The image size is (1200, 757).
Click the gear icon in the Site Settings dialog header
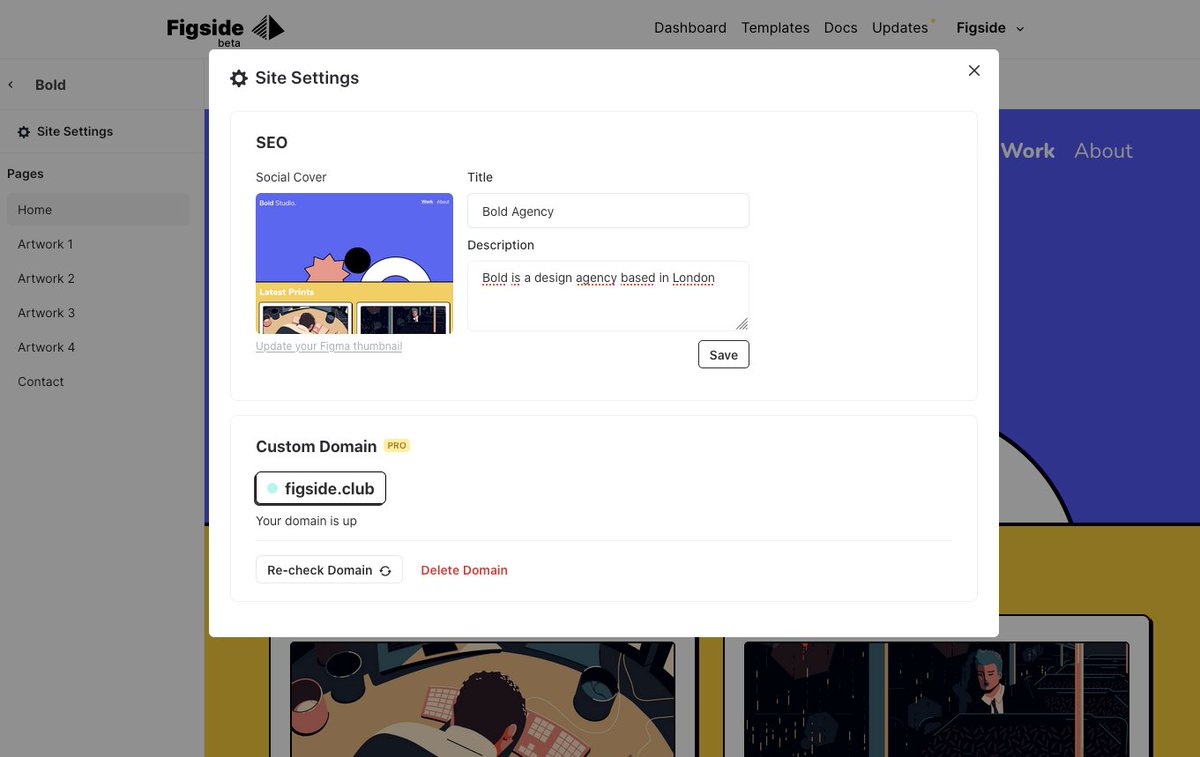239,78
